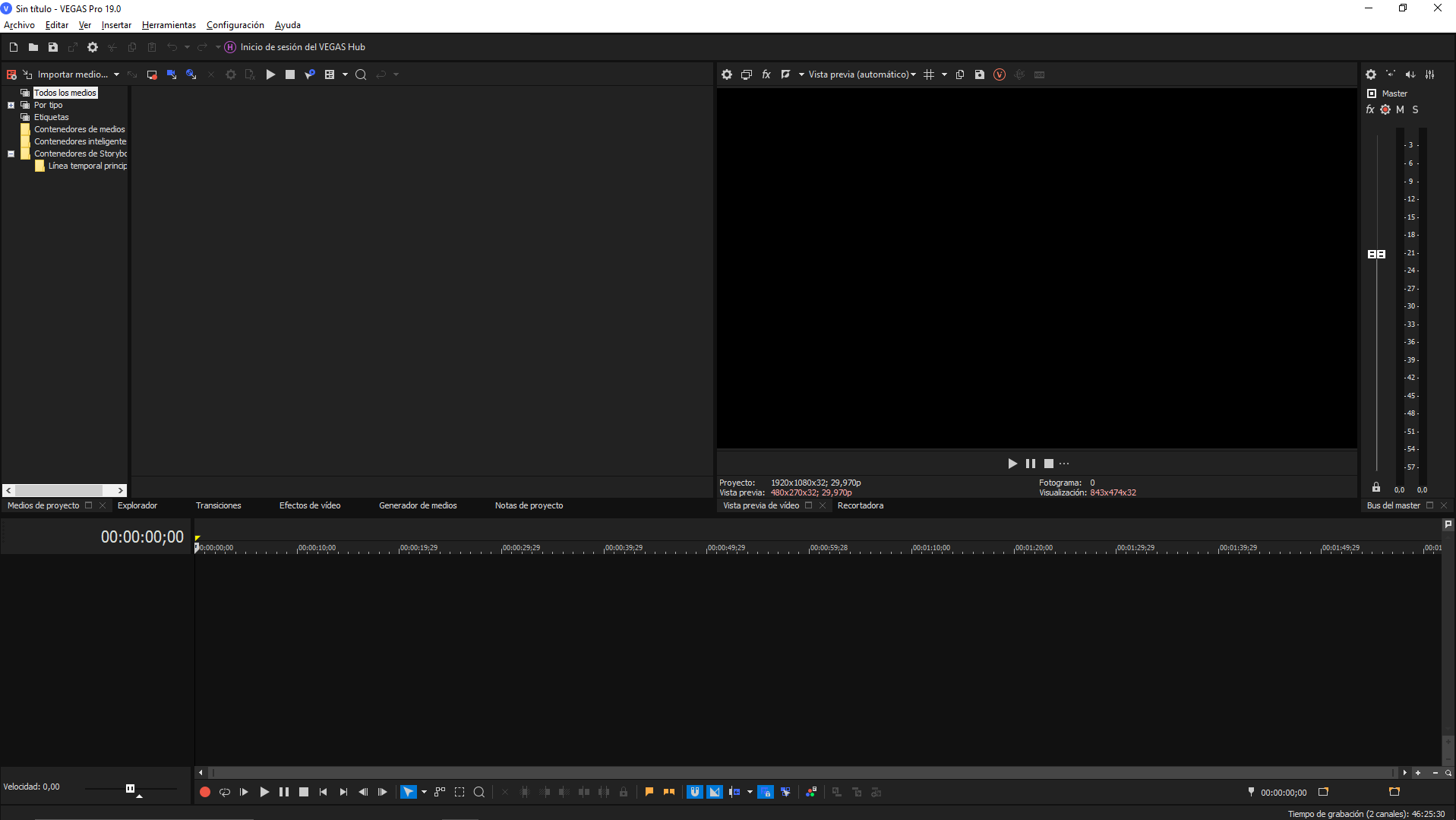Screen dimensions: 1456x820
Task: Copy snapshot to clipboard in preview toolbar
Action: coord(960,74)
